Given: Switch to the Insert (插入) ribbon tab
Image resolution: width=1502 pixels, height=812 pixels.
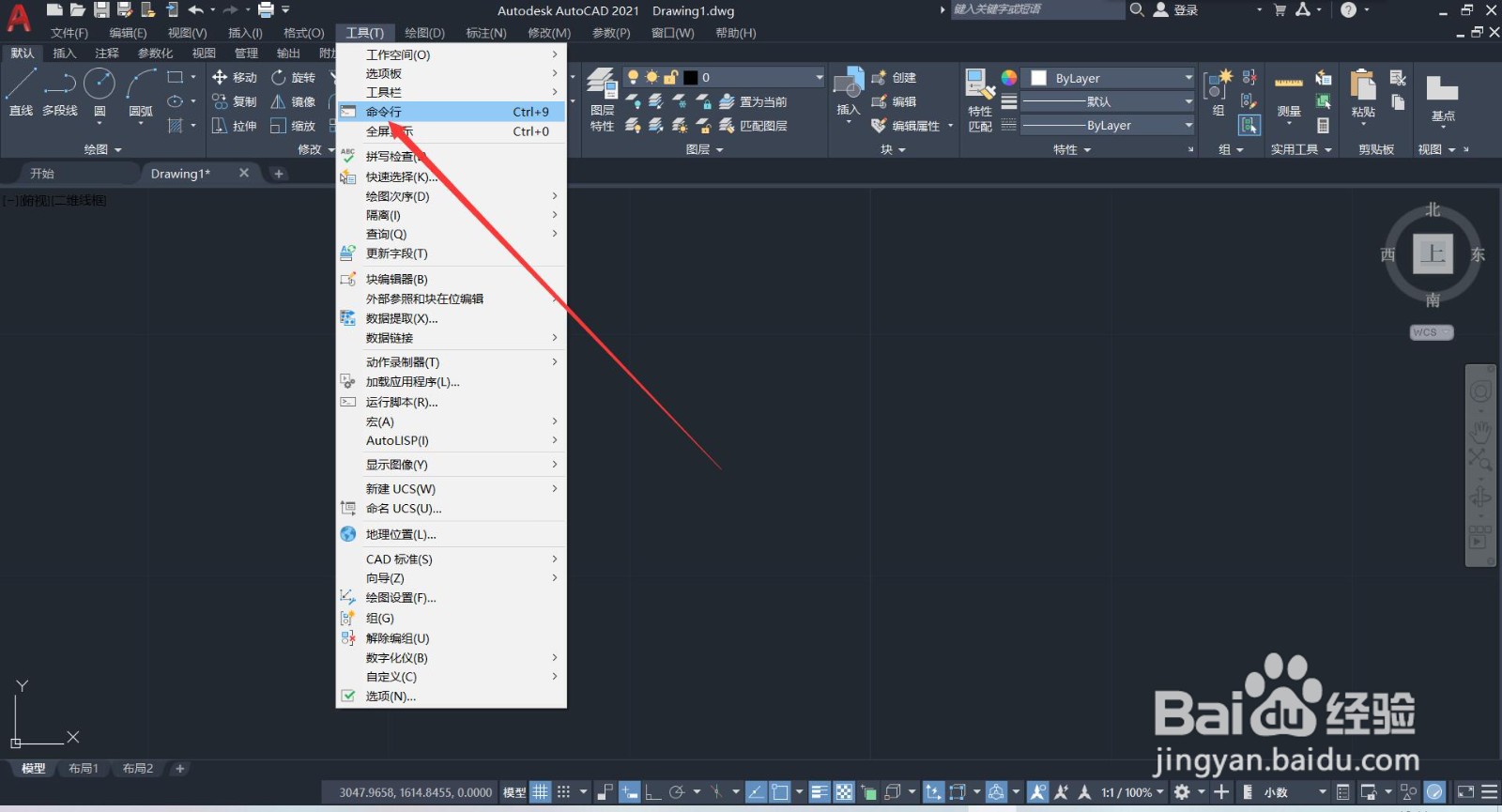Looking at the screenshot, I should 64,54.
